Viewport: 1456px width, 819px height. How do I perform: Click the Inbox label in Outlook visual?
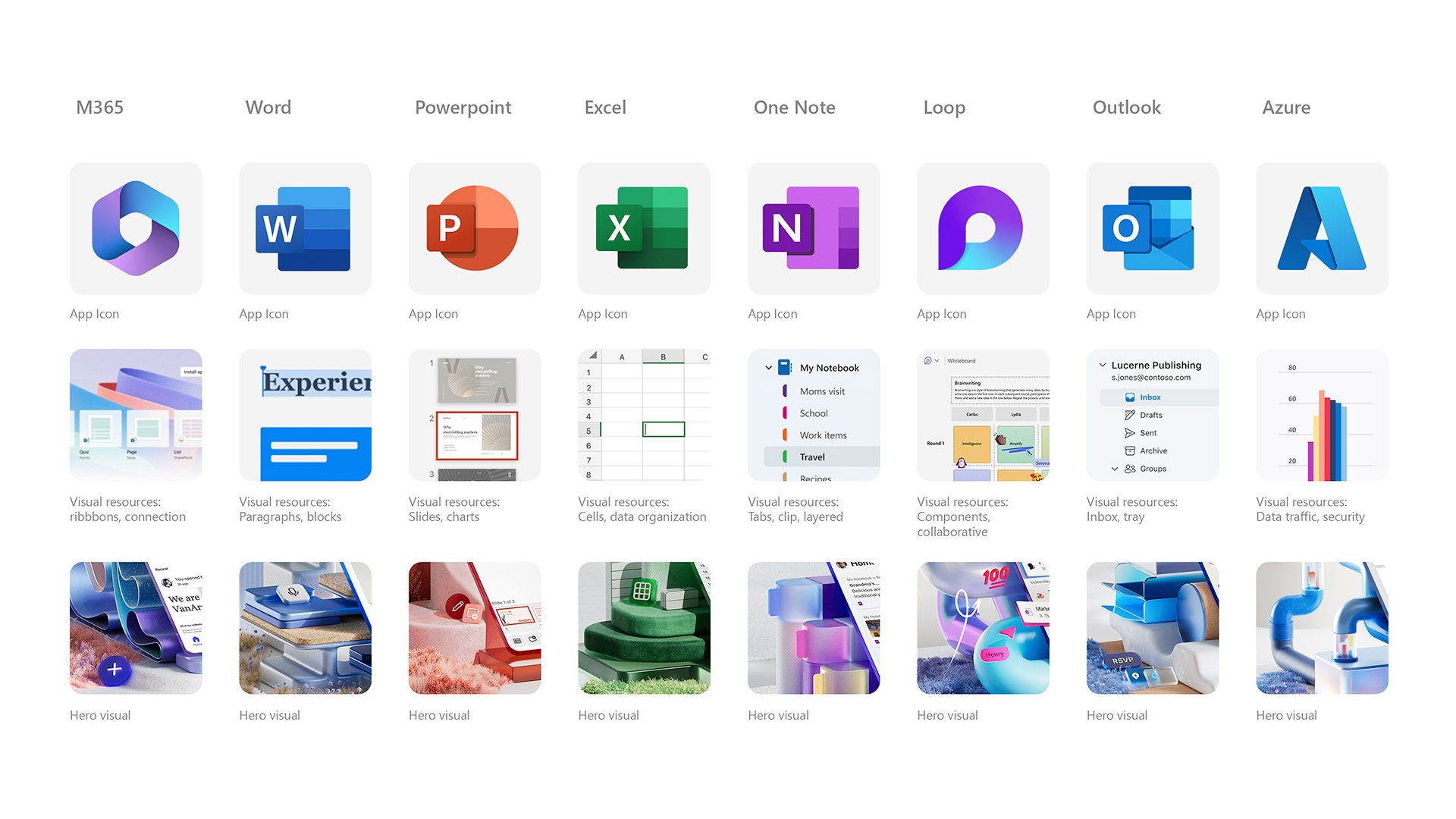[x=1149, y=397]
